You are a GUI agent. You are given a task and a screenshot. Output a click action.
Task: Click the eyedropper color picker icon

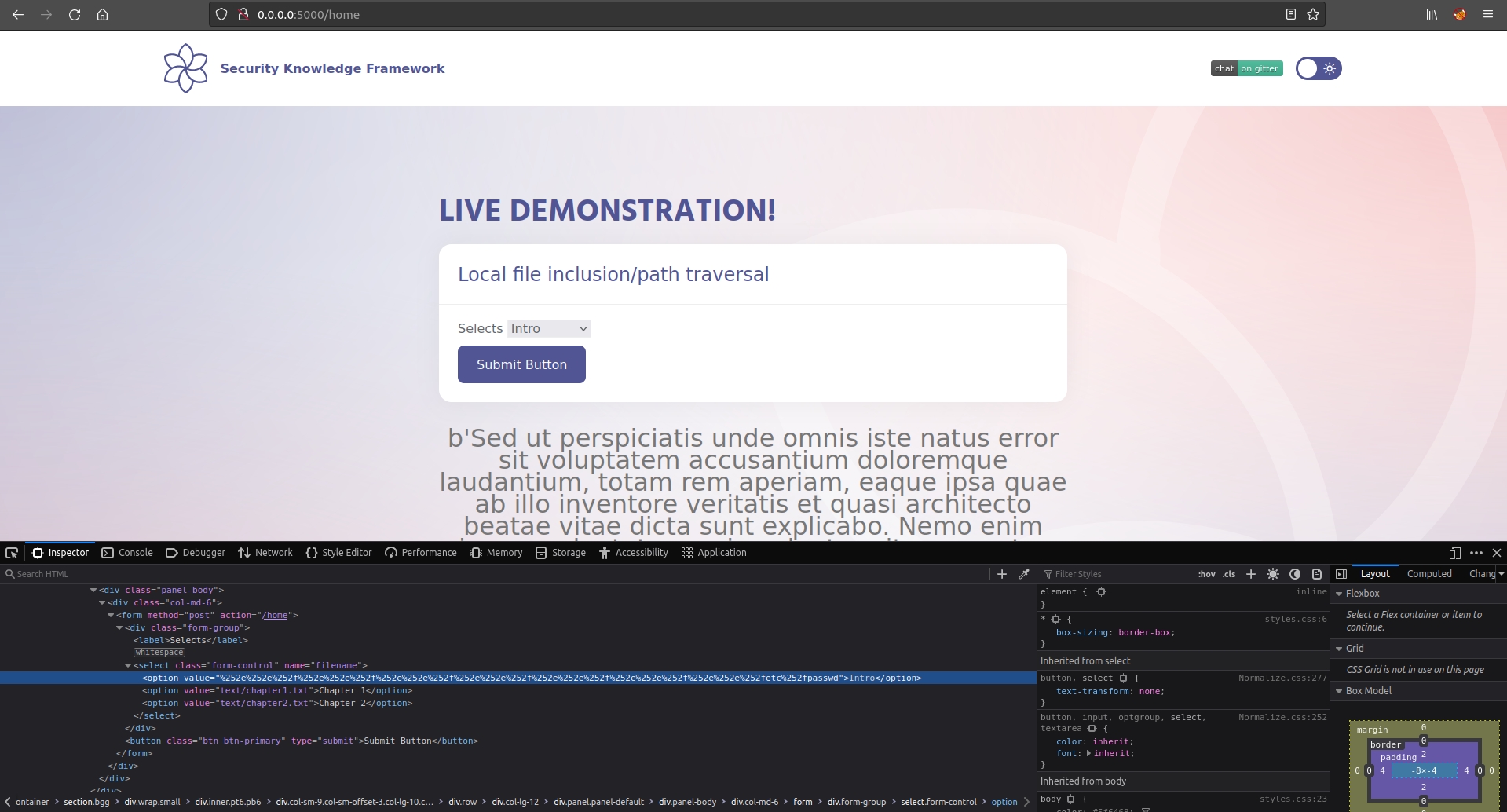pyautogui.click(x=1024, y=574)
